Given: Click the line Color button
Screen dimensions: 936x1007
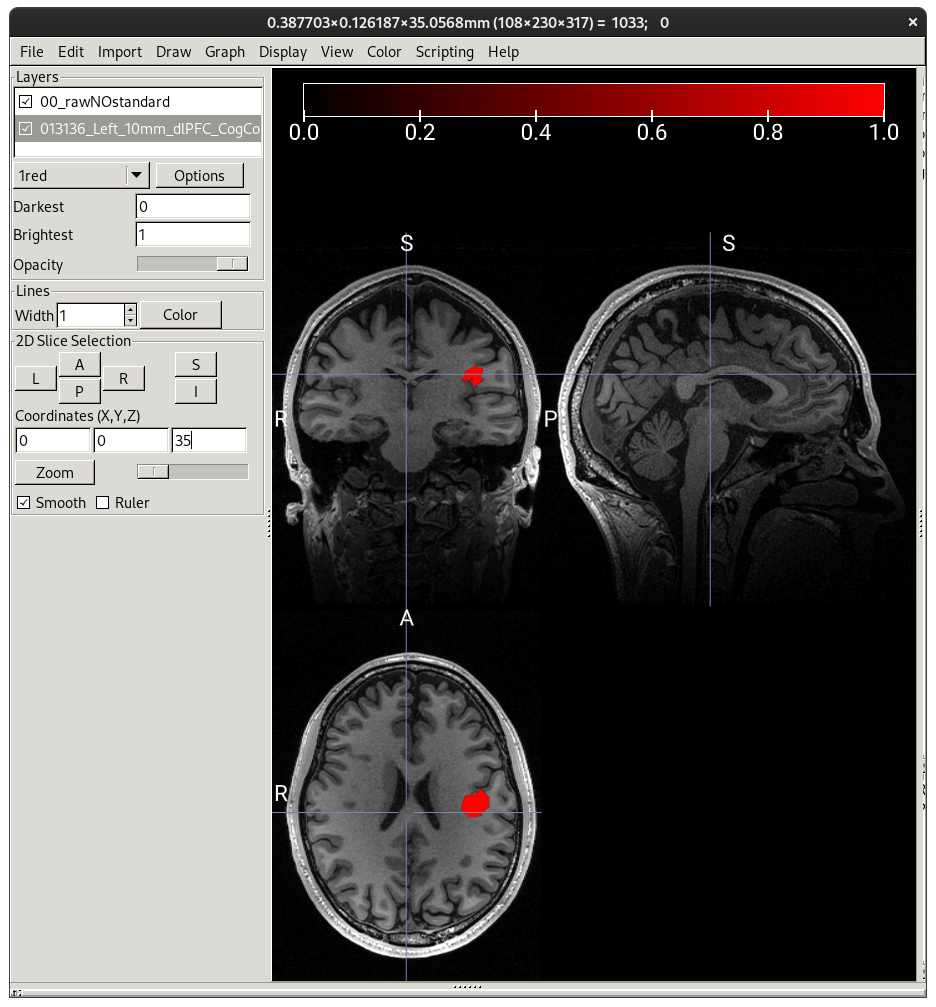Looking at the screenshot, I should [180, 315].
